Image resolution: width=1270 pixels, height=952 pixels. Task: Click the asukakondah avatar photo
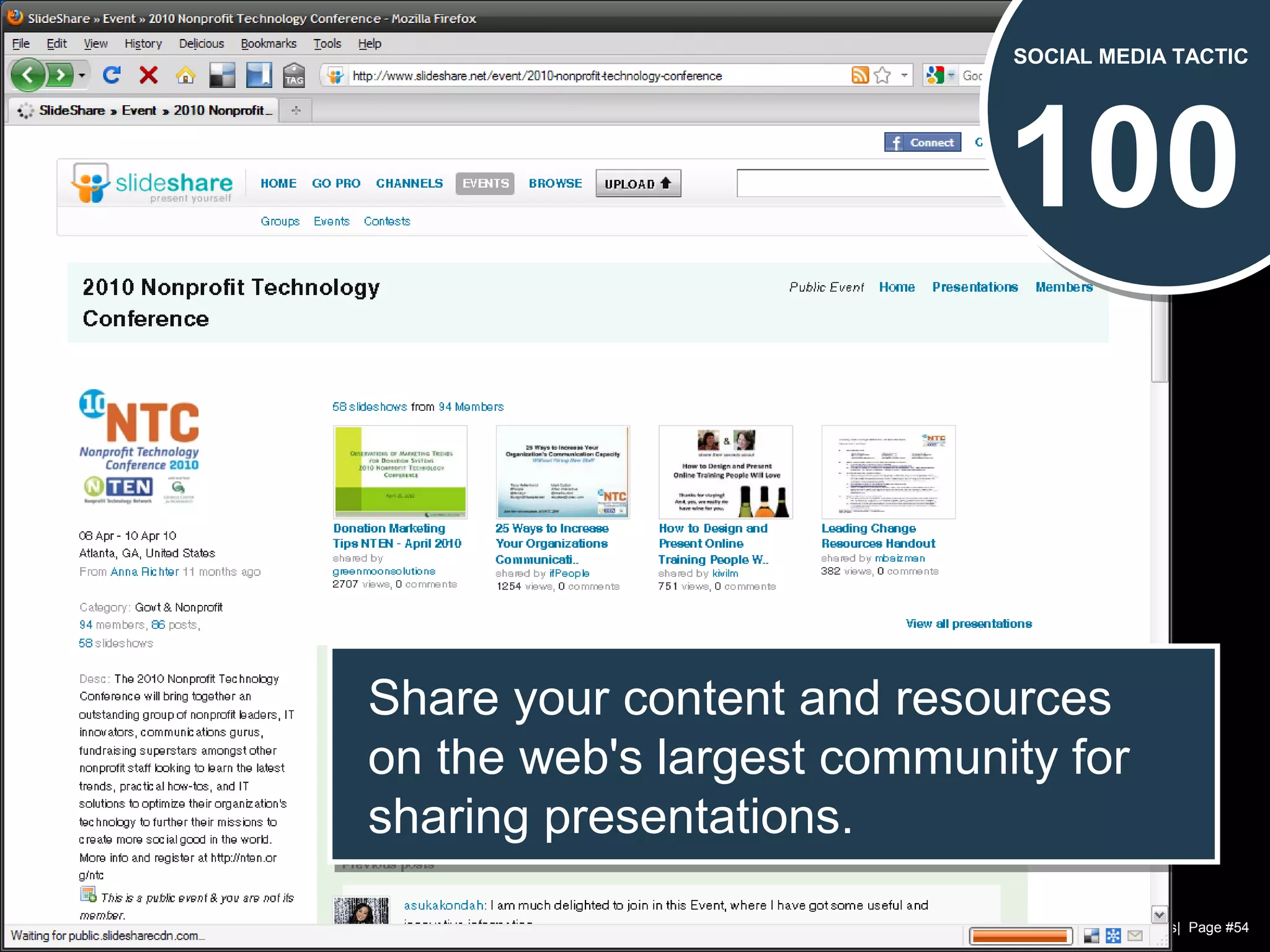pyautogui.click(x=361, y=910)
